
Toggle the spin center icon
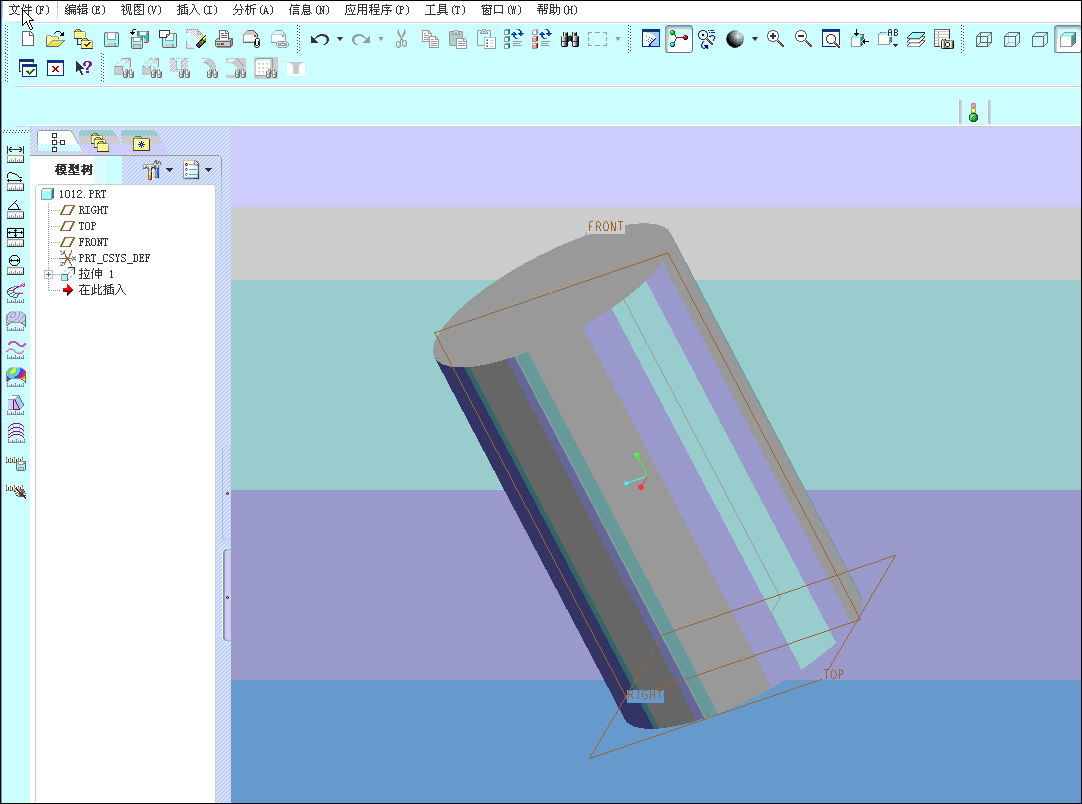[x=679, y=39]
